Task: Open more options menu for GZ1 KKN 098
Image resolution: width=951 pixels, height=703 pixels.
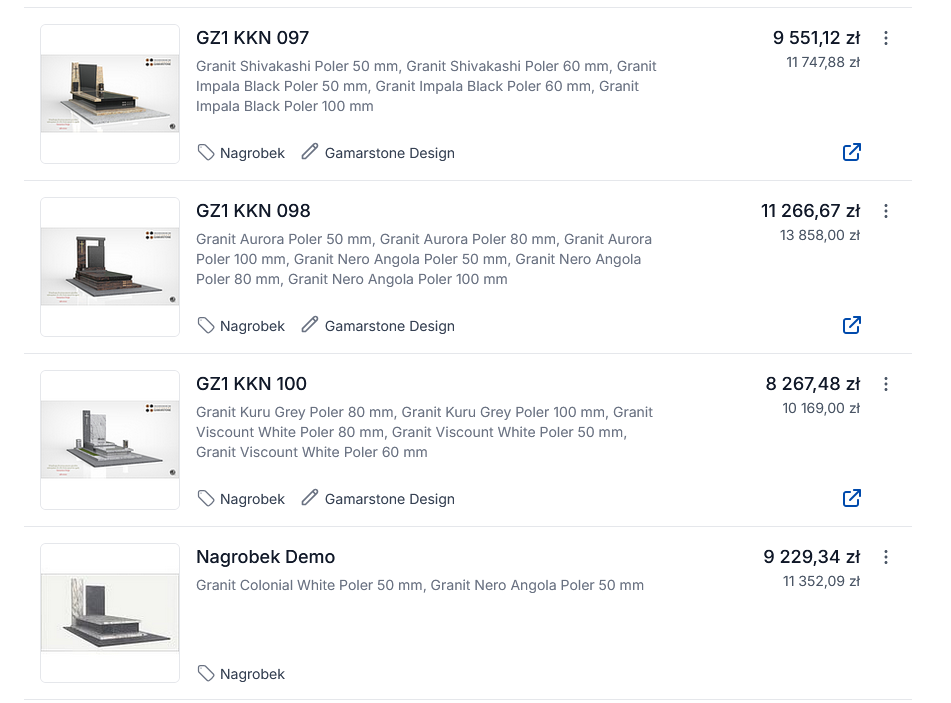Action: point(886,211)
